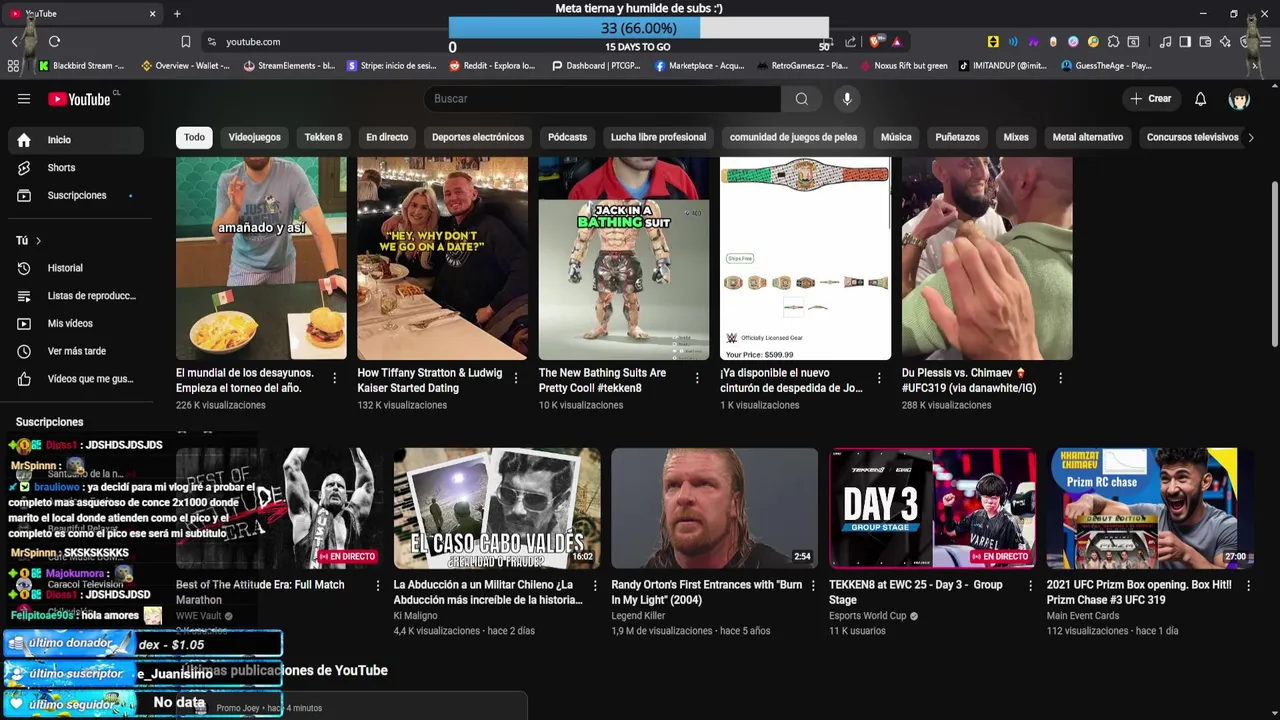Click the Brave Shields lion icon
Screen dimensions: 1280x720
tap(875, 42)
